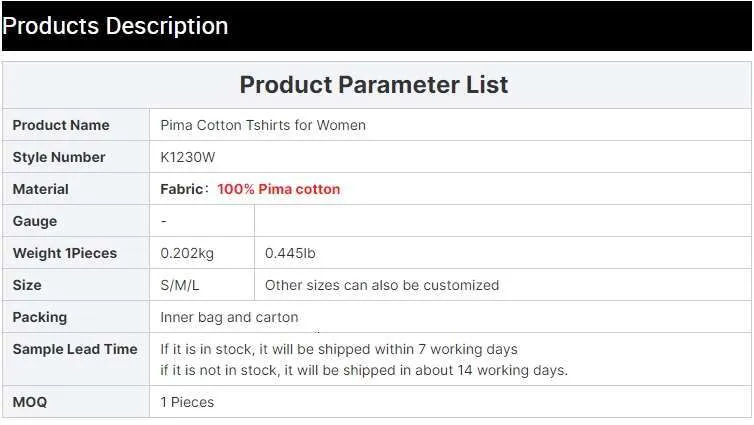
Task: Select the Sample Lead Time label
Action: (75, 349)
